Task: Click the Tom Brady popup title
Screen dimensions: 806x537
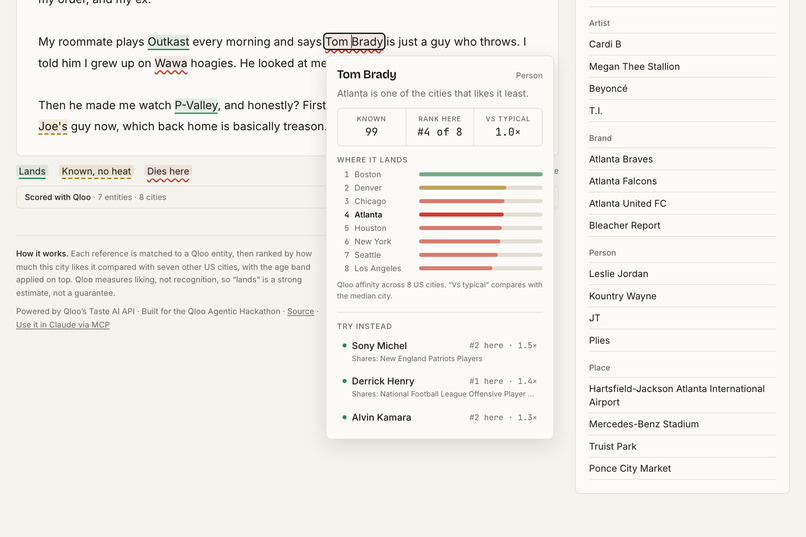Action: (x=367, y=75)
